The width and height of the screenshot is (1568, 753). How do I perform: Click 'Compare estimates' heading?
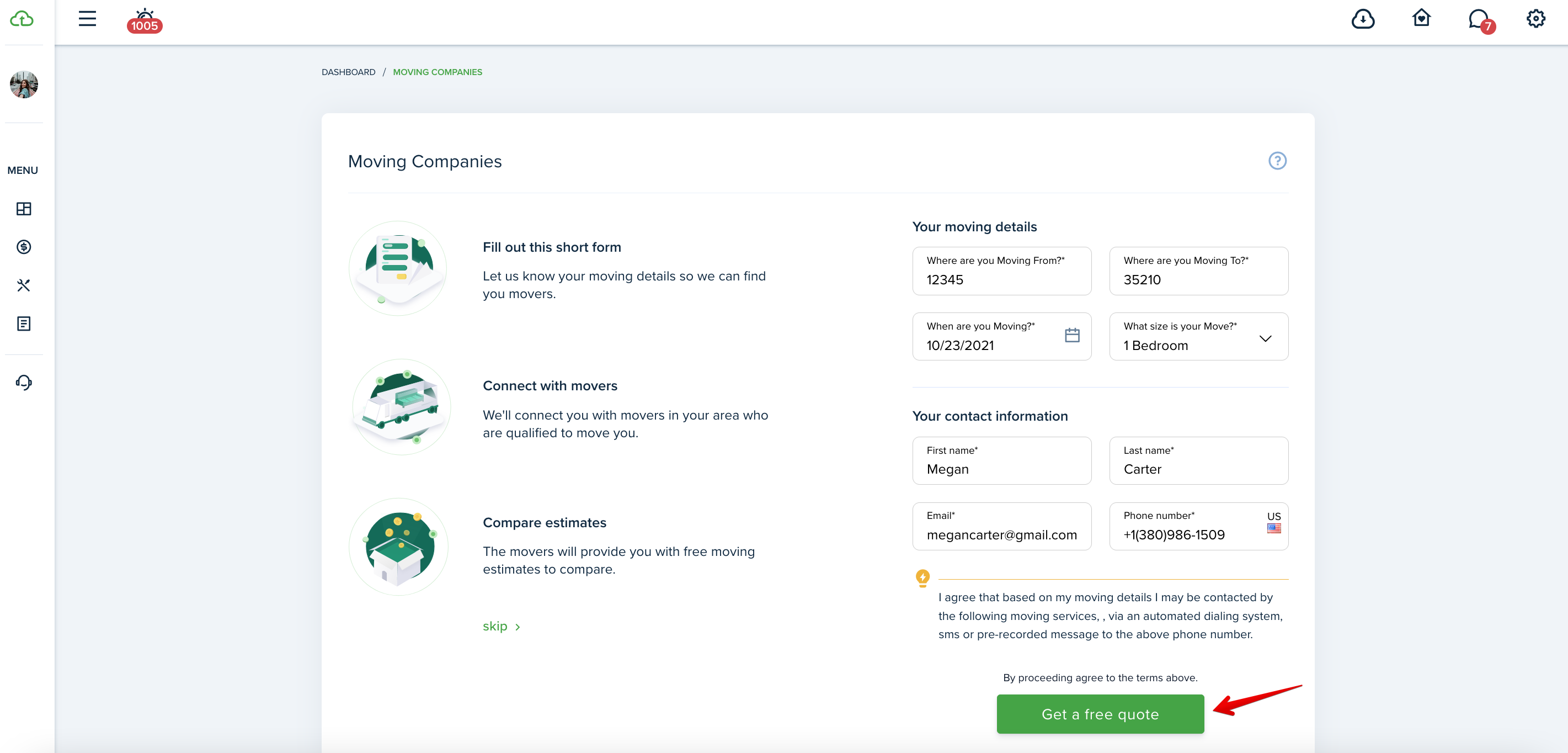tap(545, 523)
